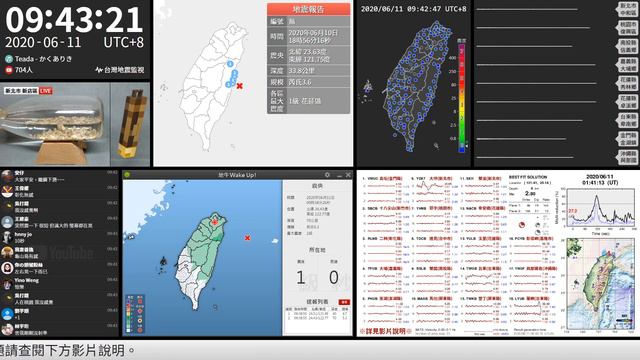This screenshot has height=360, width=640.
Task: Click the red LIVE badge on camera feed
Action: pos(46,91)
